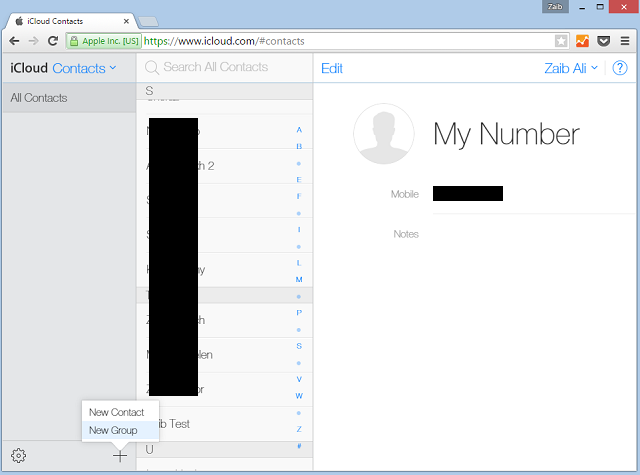Click the browser back arrow
The width and height of the screenshot is (640, 475).
tap(14, 41)
